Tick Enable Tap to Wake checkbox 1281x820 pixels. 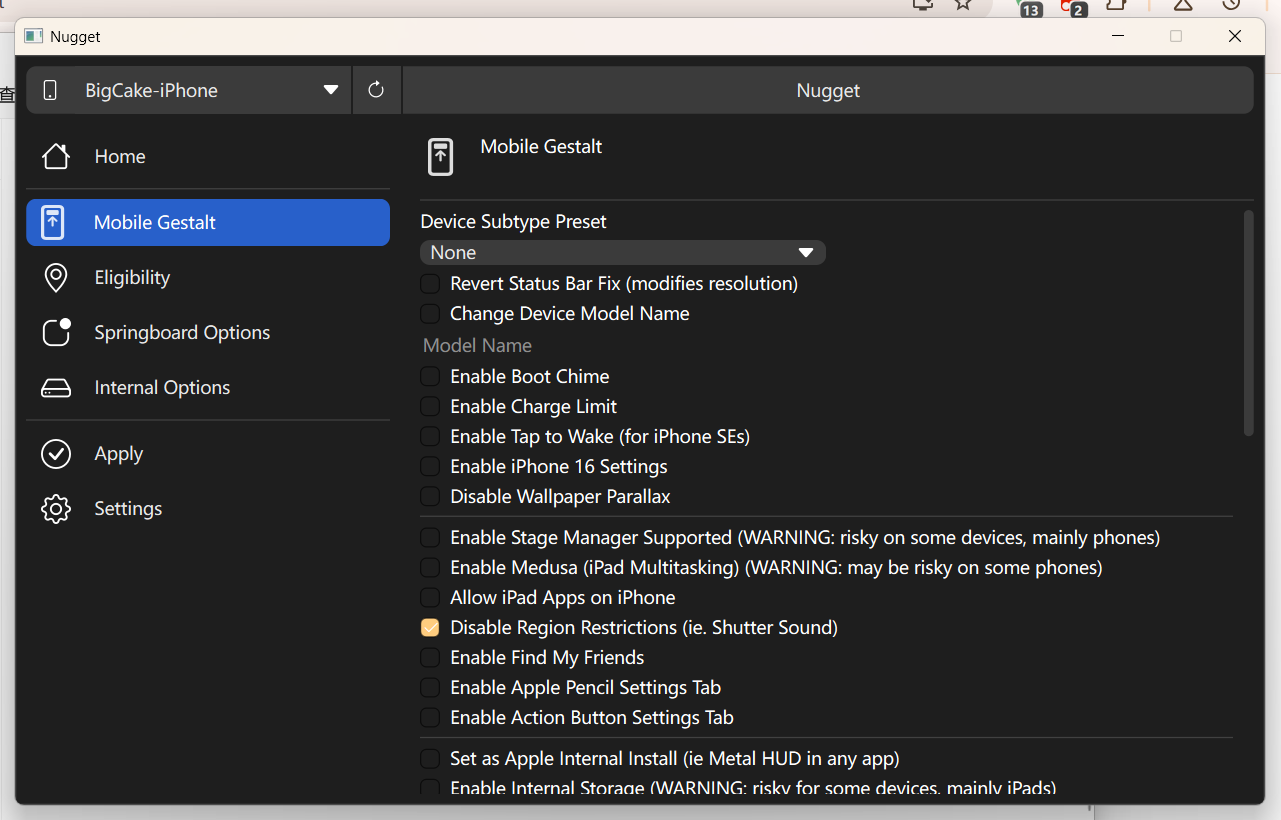430,437
